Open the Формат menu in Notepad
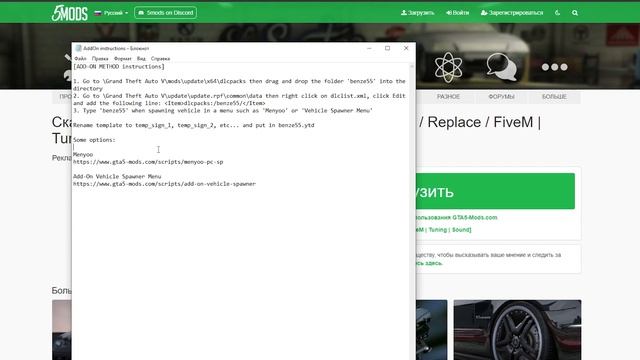This screenshot has width=640, height=360. 122,59
